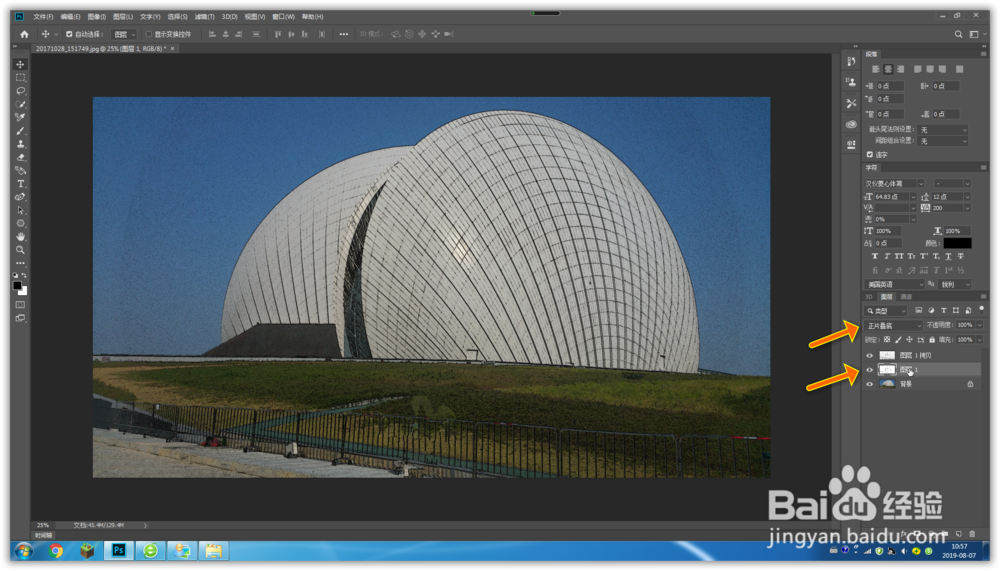Click Underline style in Character panel
Viewport: 1000px width, 571px height.
(x=948, y=256)
